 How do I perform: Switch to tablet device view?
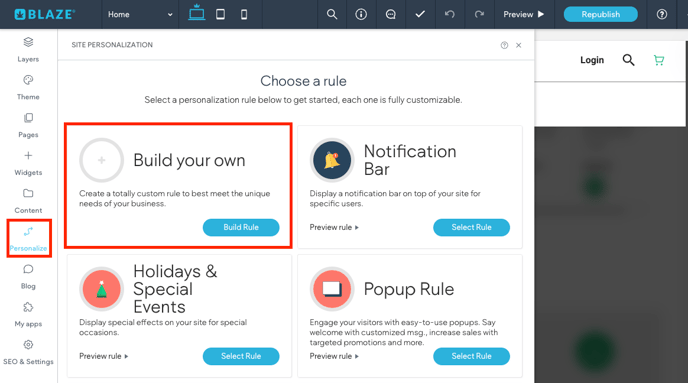[x=220, y=14]
